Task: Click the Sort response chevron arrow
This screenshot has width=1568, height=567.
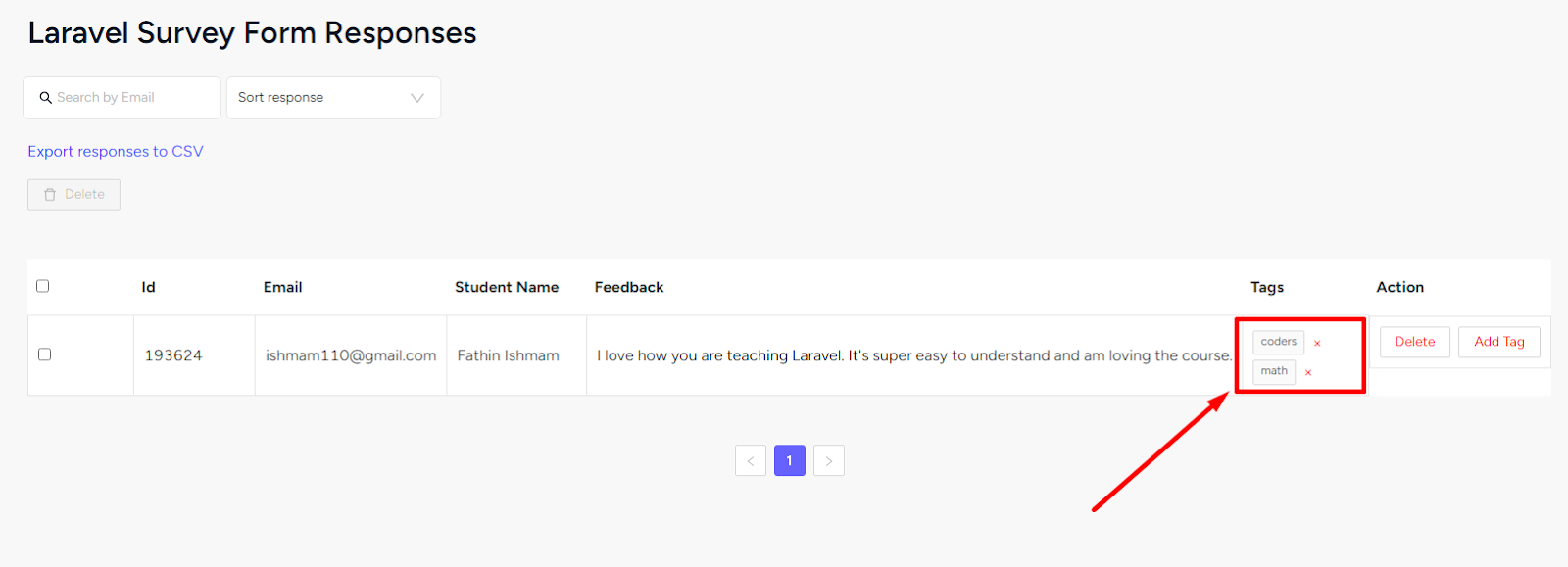Action: pos(417,98)
